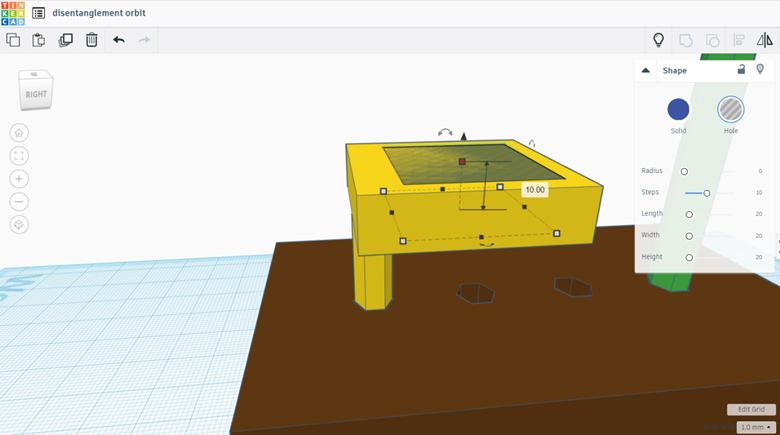Click the Steps value field
The height and width of the screenshot is (435, 780).
click(x=759, y=193)
